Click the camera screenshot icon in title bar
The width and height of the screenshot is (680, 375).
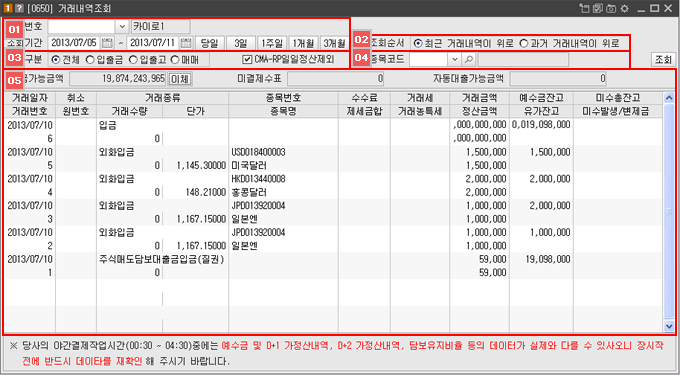611,8
